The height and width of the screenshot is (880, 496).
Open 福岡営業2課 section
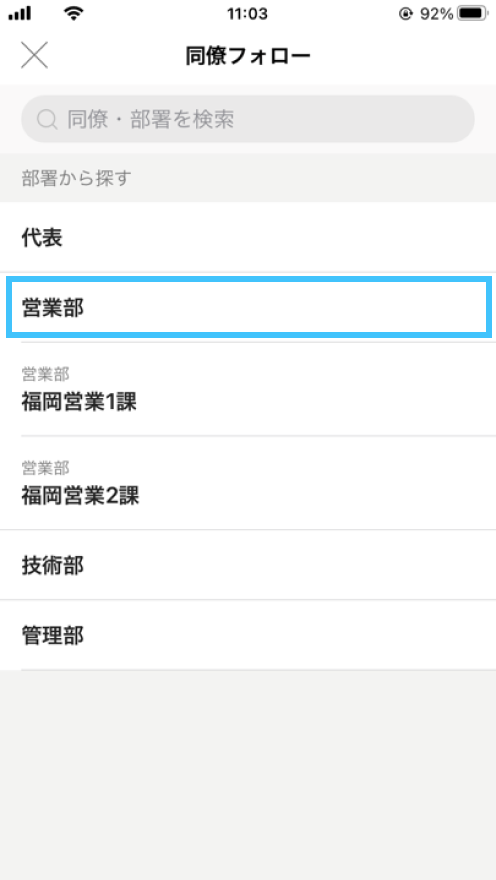pos(248,483)
